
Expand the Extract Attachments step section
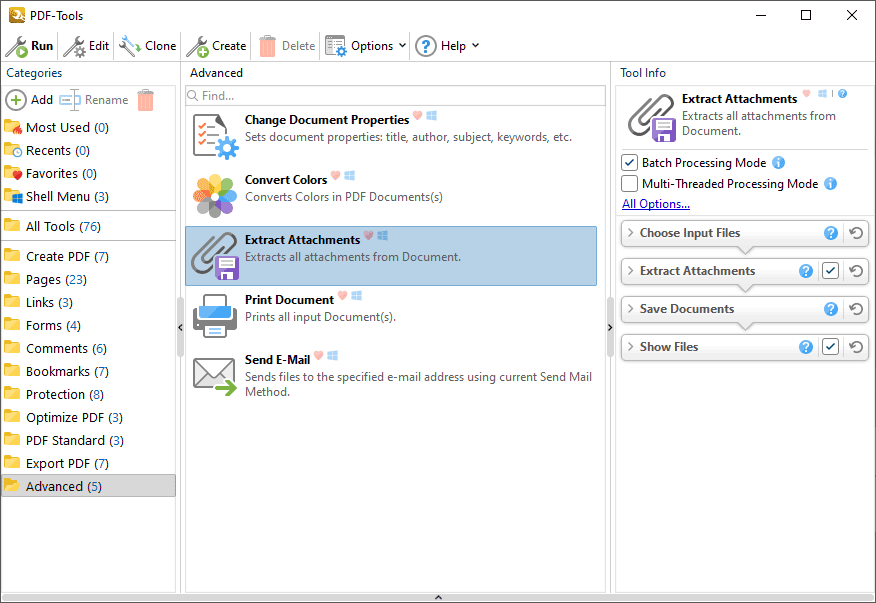pyautogui.click(x=631, y=271)
